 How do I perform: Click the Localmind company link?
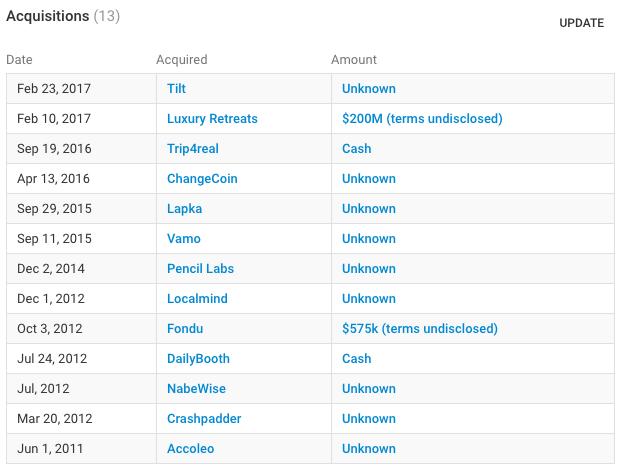tap(197, 299)
